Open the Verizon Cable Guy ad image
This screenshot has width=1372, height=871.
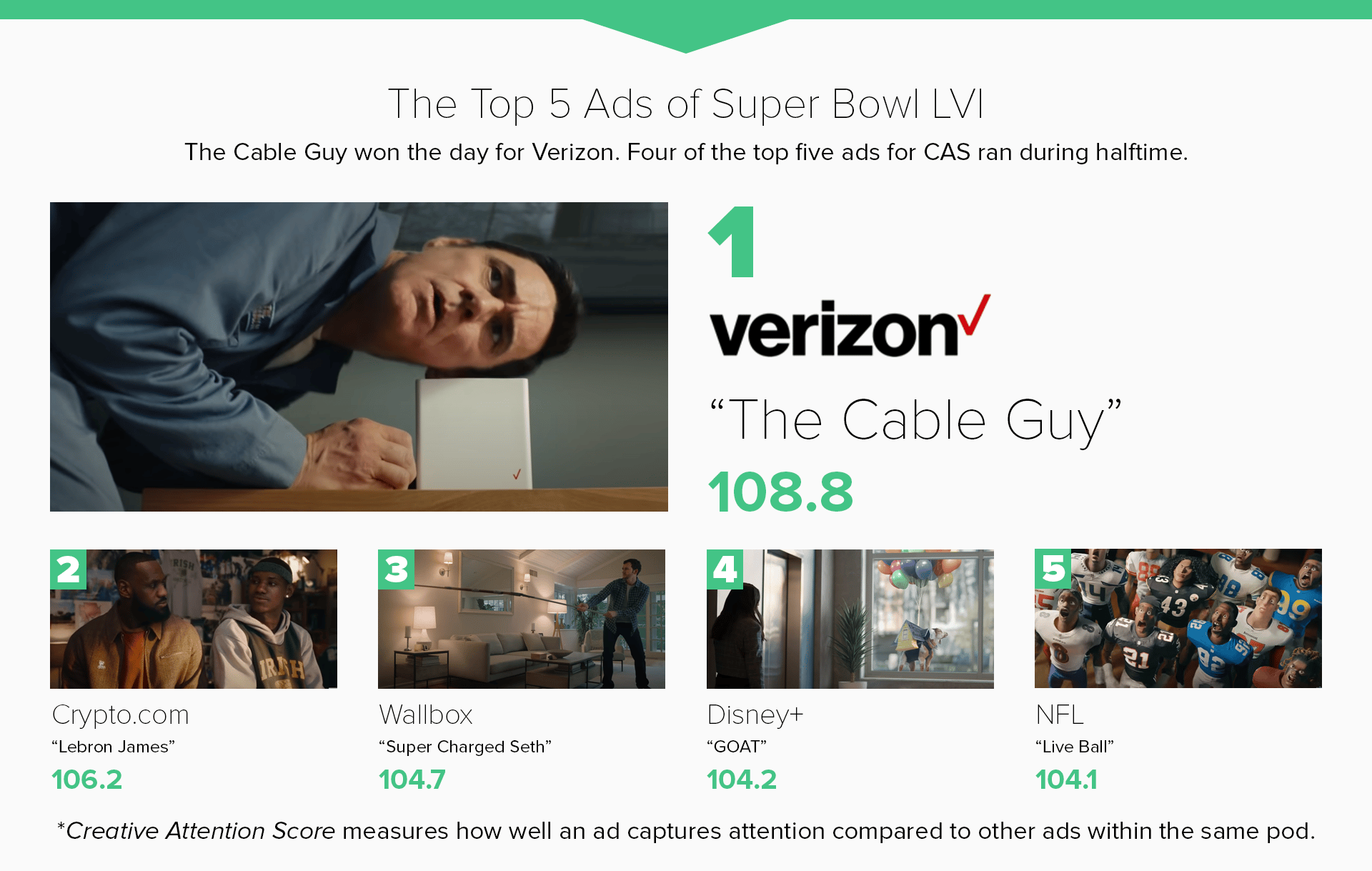click(x=359, y=357)
